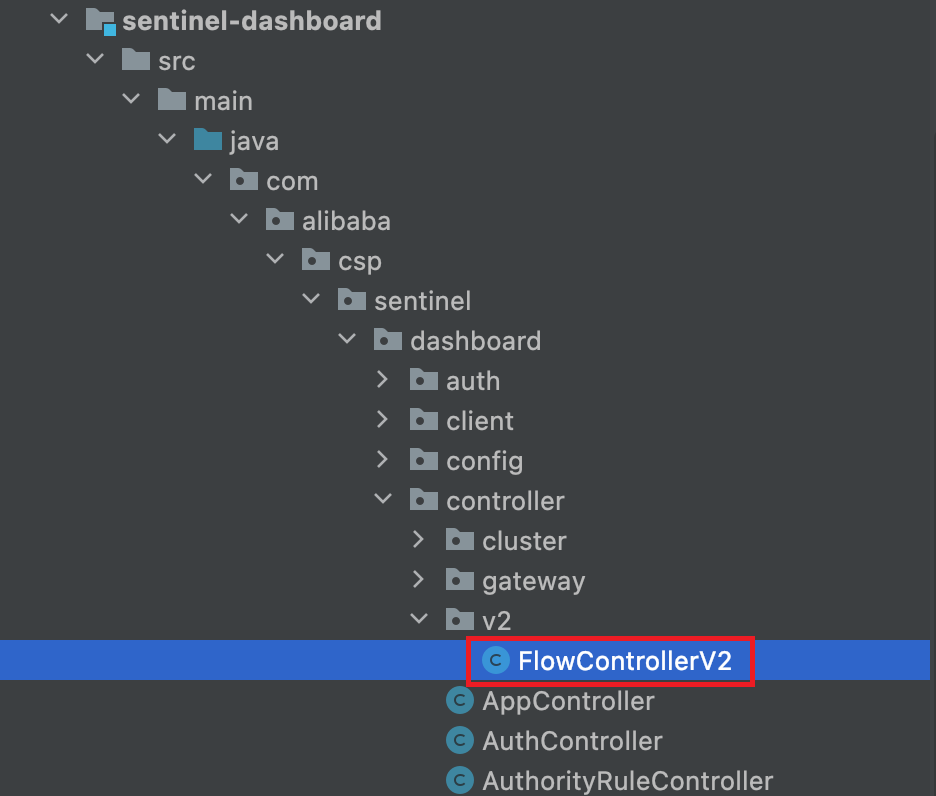
Task: Click the FlowControllerV2 class icon
Action: click(495, 660)
